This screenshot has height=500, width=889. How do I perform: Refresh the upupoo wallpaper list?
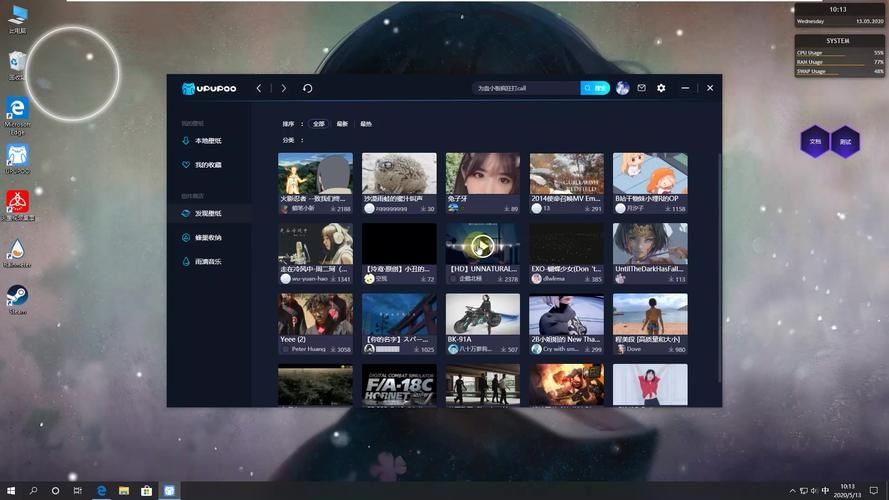coord(307,88)
